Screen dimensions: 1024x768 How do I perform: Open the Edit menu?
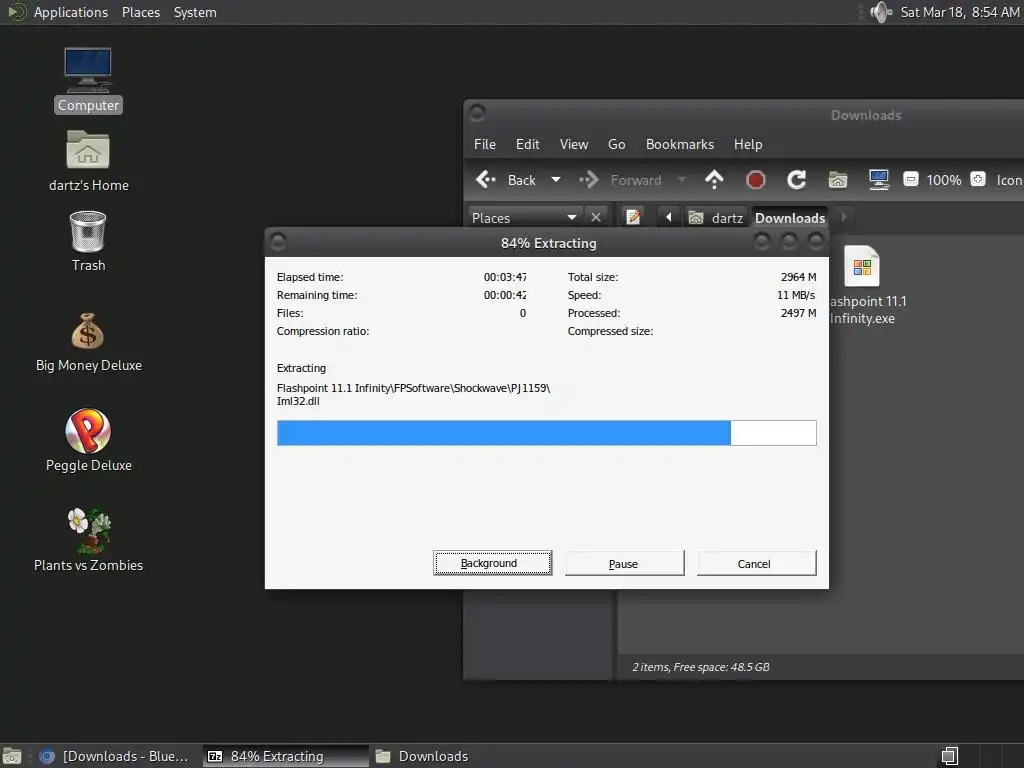[528, 144]
